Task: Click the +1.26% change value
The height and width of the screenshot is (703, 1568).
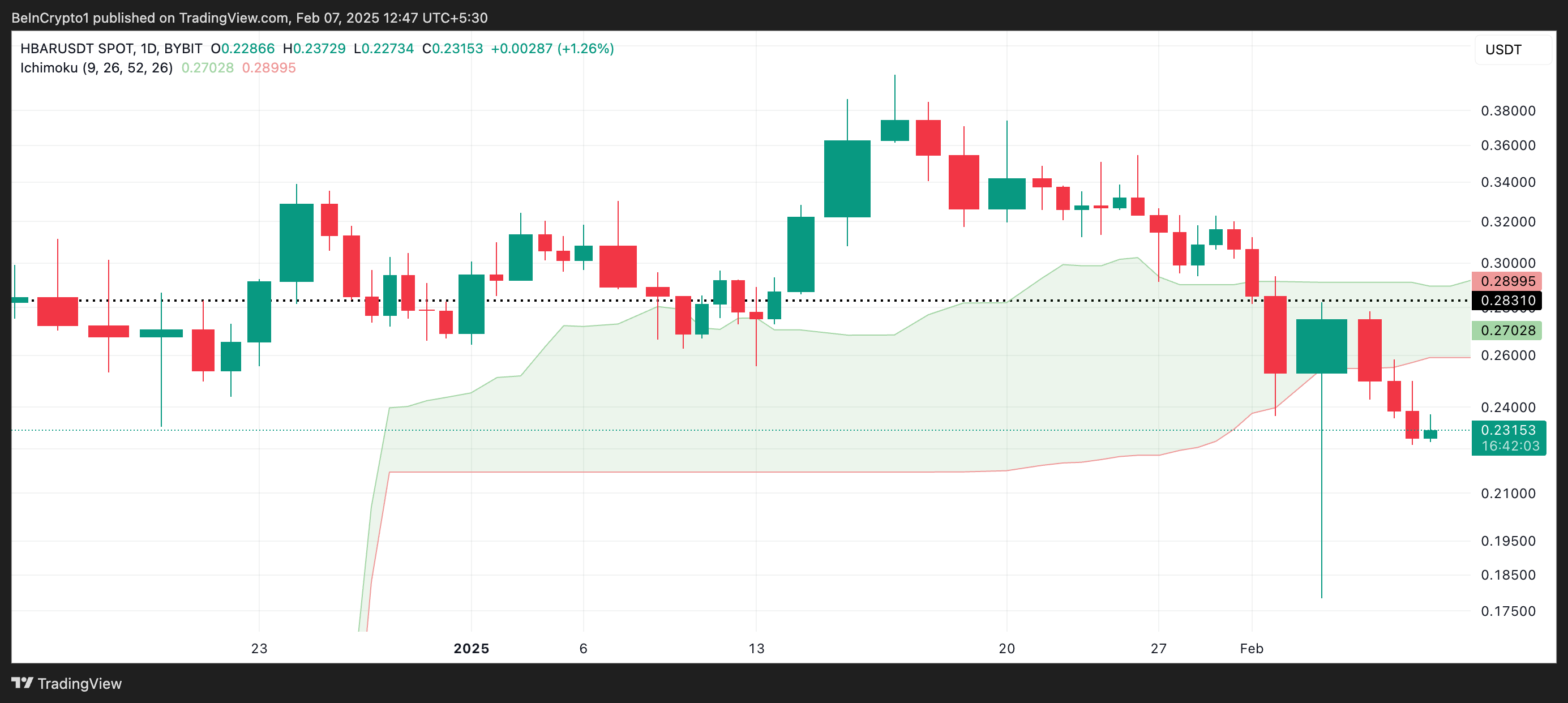Action: pos(585,49)
